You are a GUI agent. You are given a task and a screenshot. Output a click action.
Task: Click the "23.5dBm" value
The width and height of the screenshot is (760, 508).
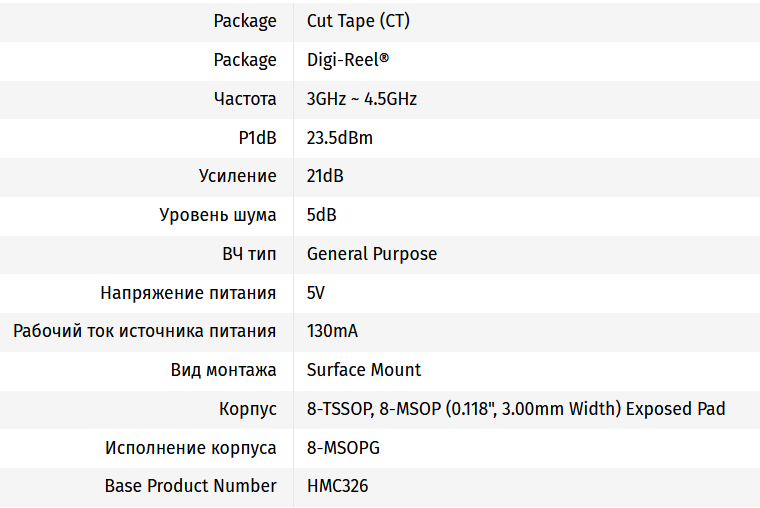pos(339,138)
